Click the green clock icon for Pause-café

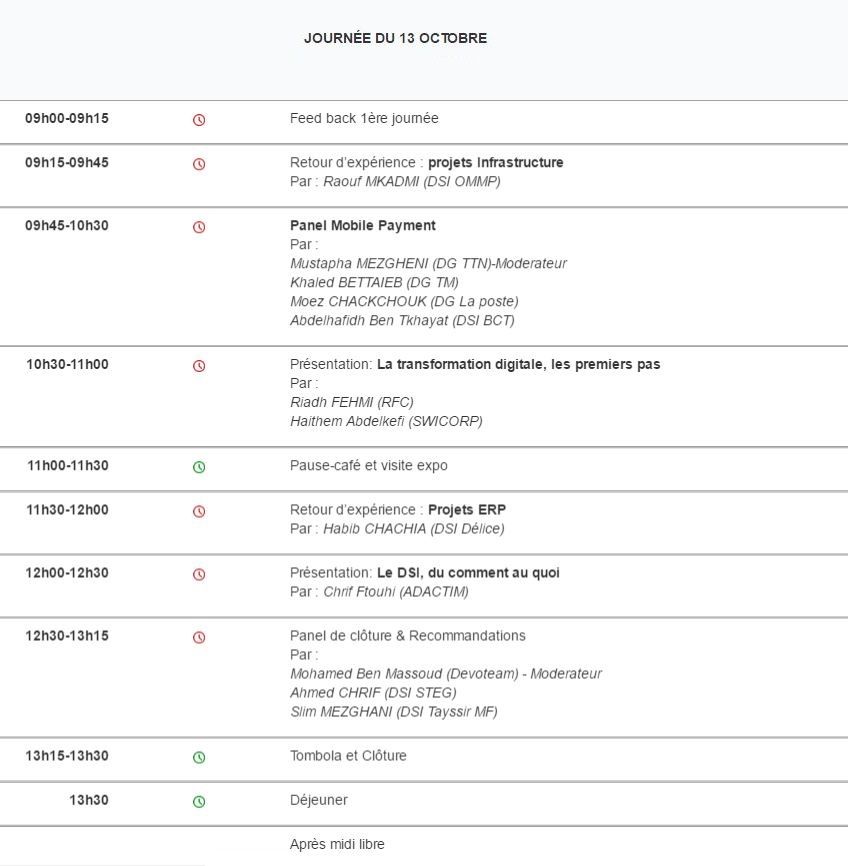199,467
